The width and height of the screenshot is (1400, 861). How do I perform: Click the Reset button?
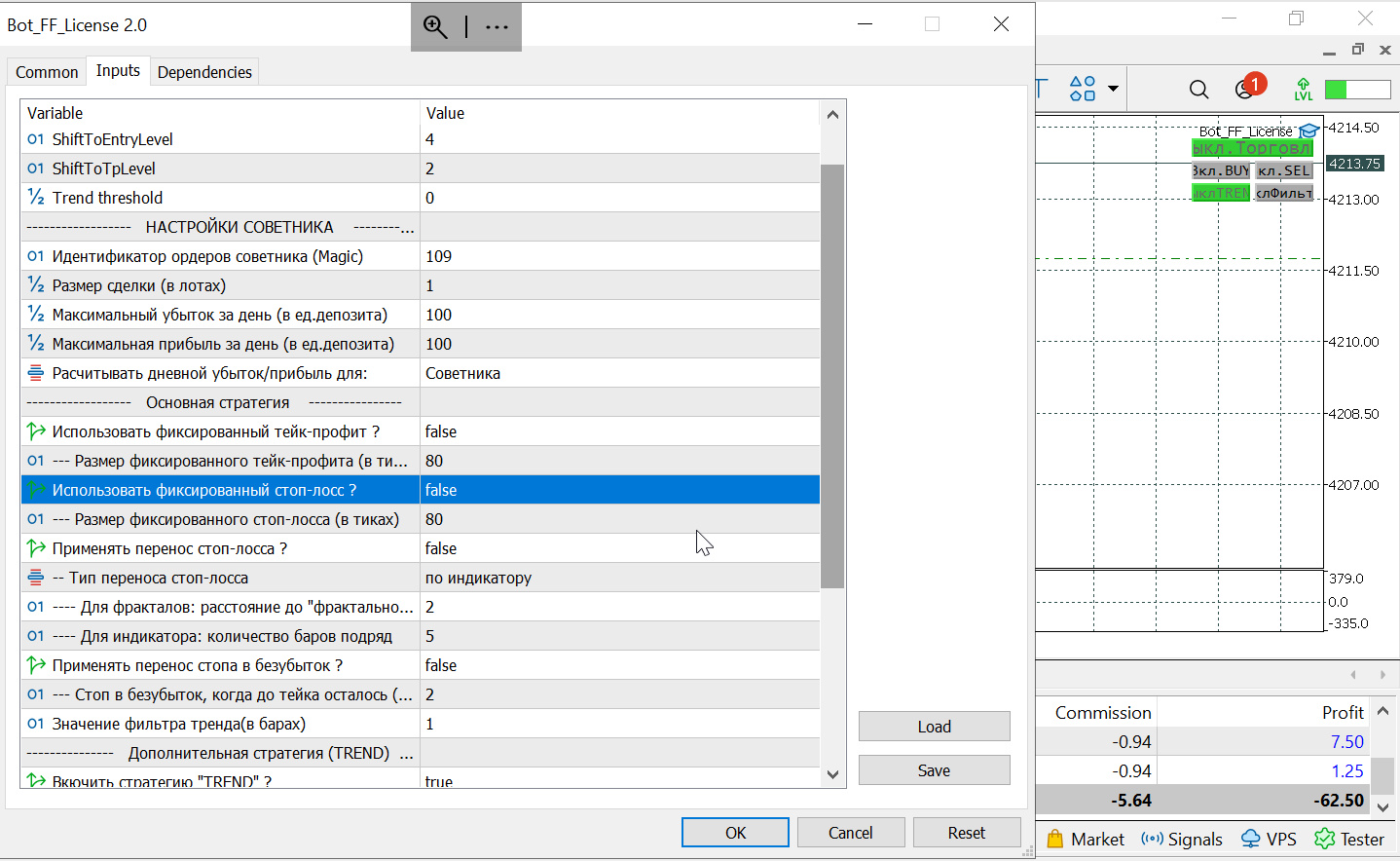pyautogui.click(x=967, y=833)
